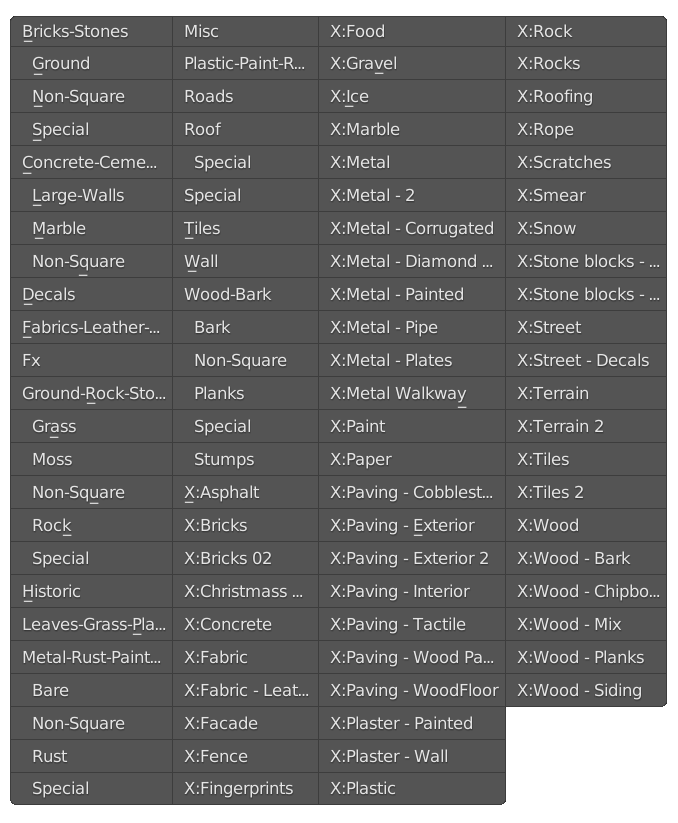Choose X:Plastic at column bottom

412,788
